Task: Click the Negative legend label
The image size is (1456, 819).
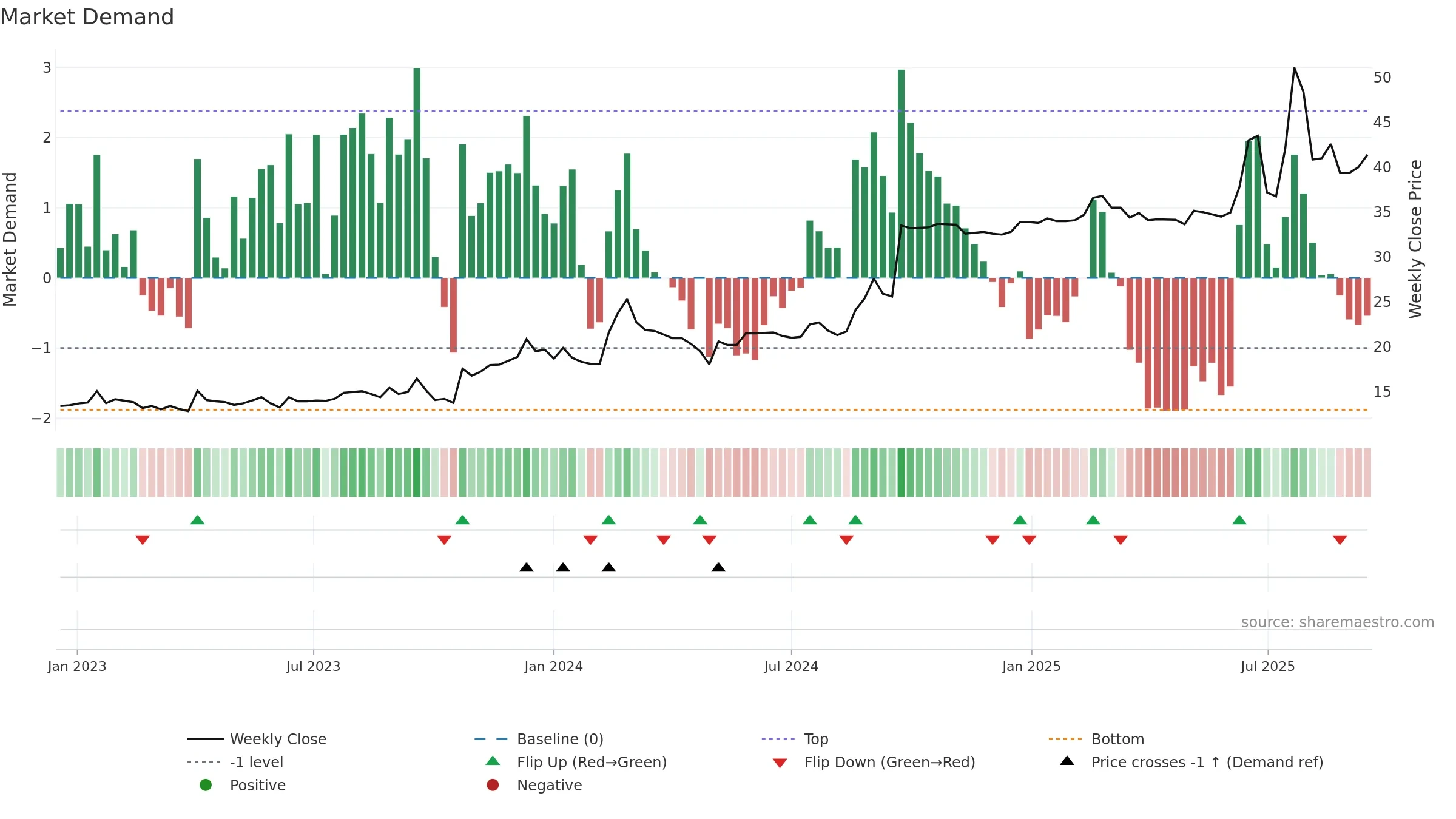Action: 549,785
